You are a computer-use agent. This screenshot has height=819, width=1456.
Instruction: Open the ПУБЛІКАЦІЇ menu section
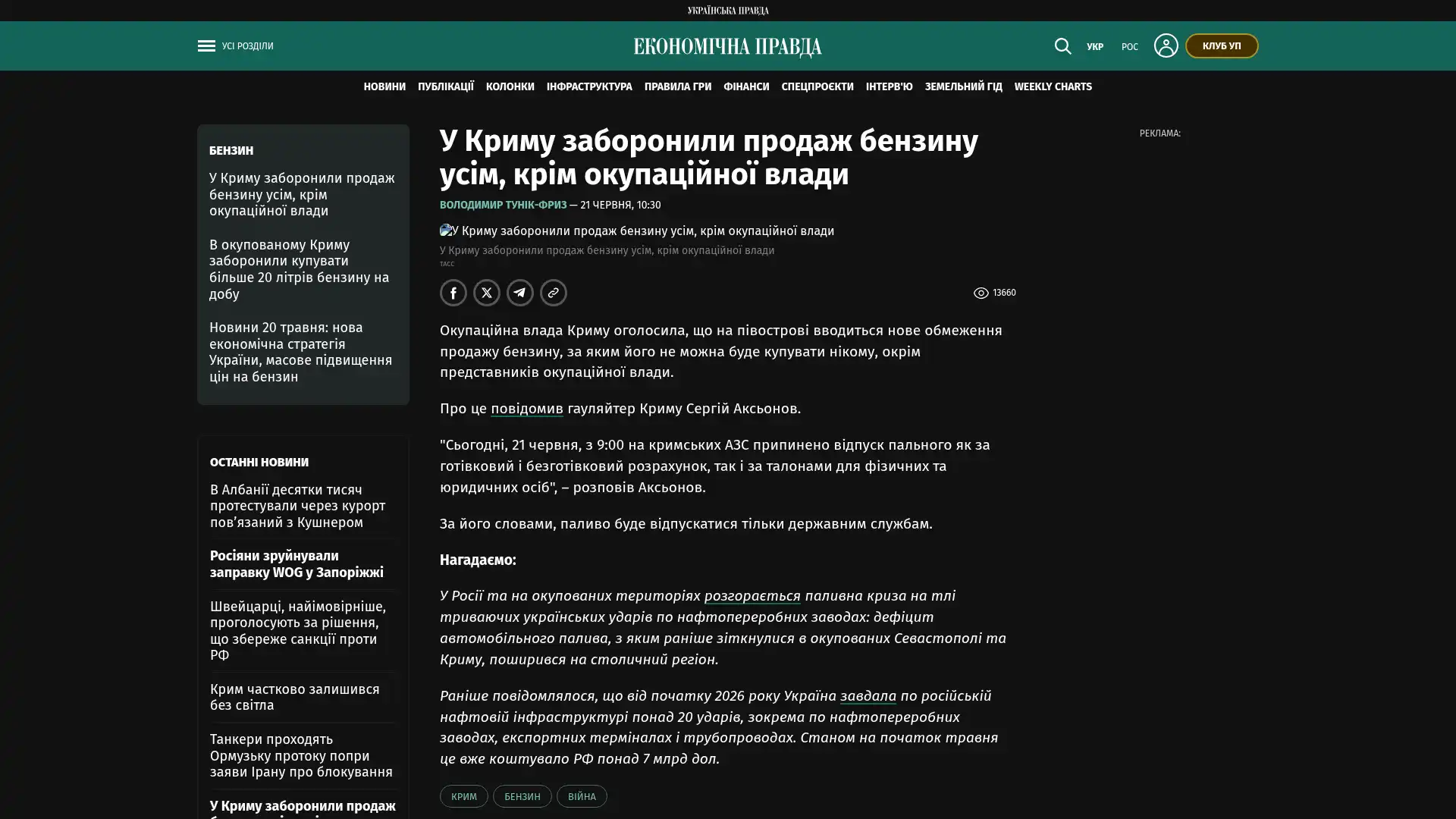[x=446, y=86]
